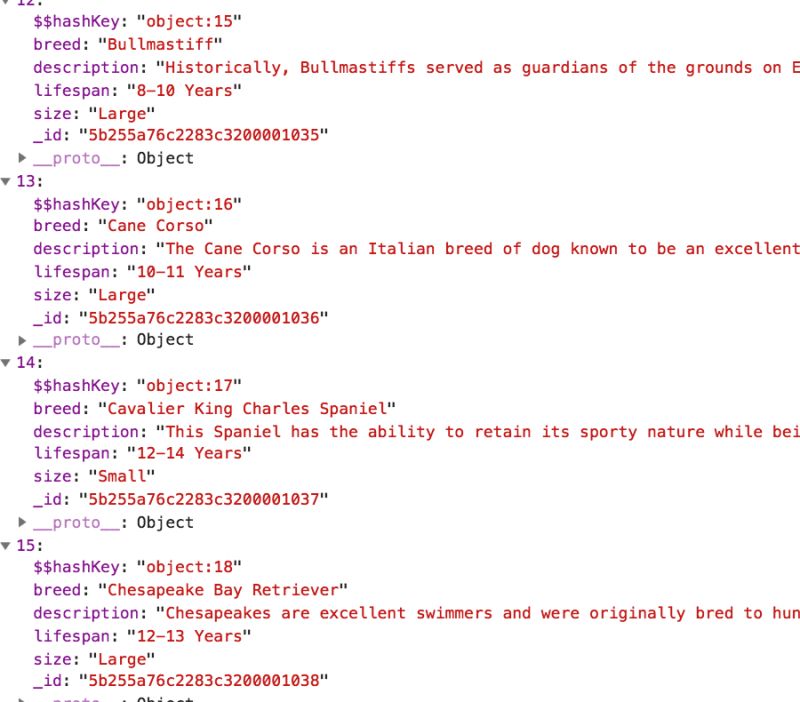The height and width of the screenshot is (702, 800).
Task: Expand __proto__ under the Cane Corso object
Action: coord(22,339)
